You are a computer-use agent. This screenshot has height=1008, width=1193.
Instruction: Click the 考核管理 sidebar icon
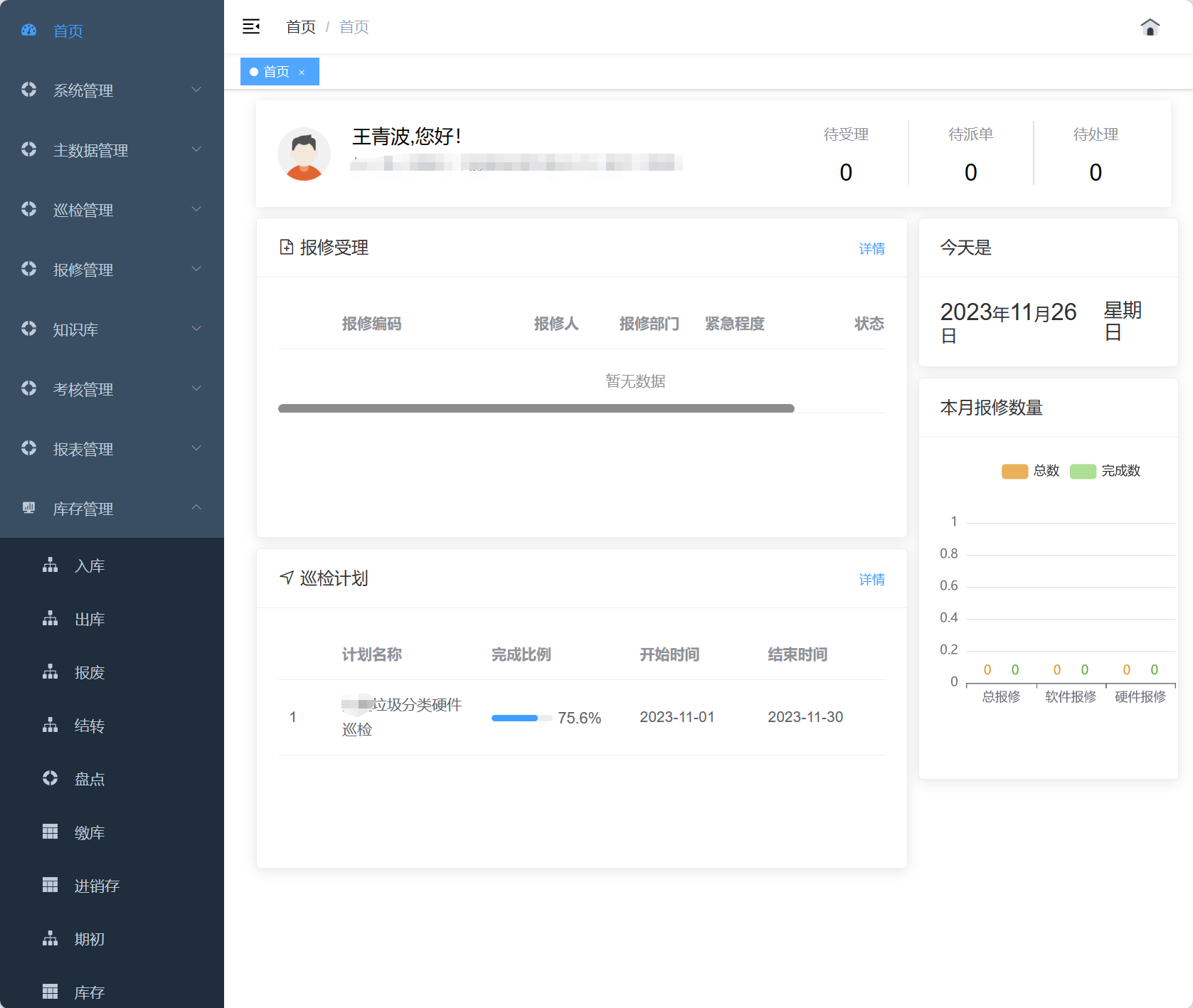tap(28, 388)
